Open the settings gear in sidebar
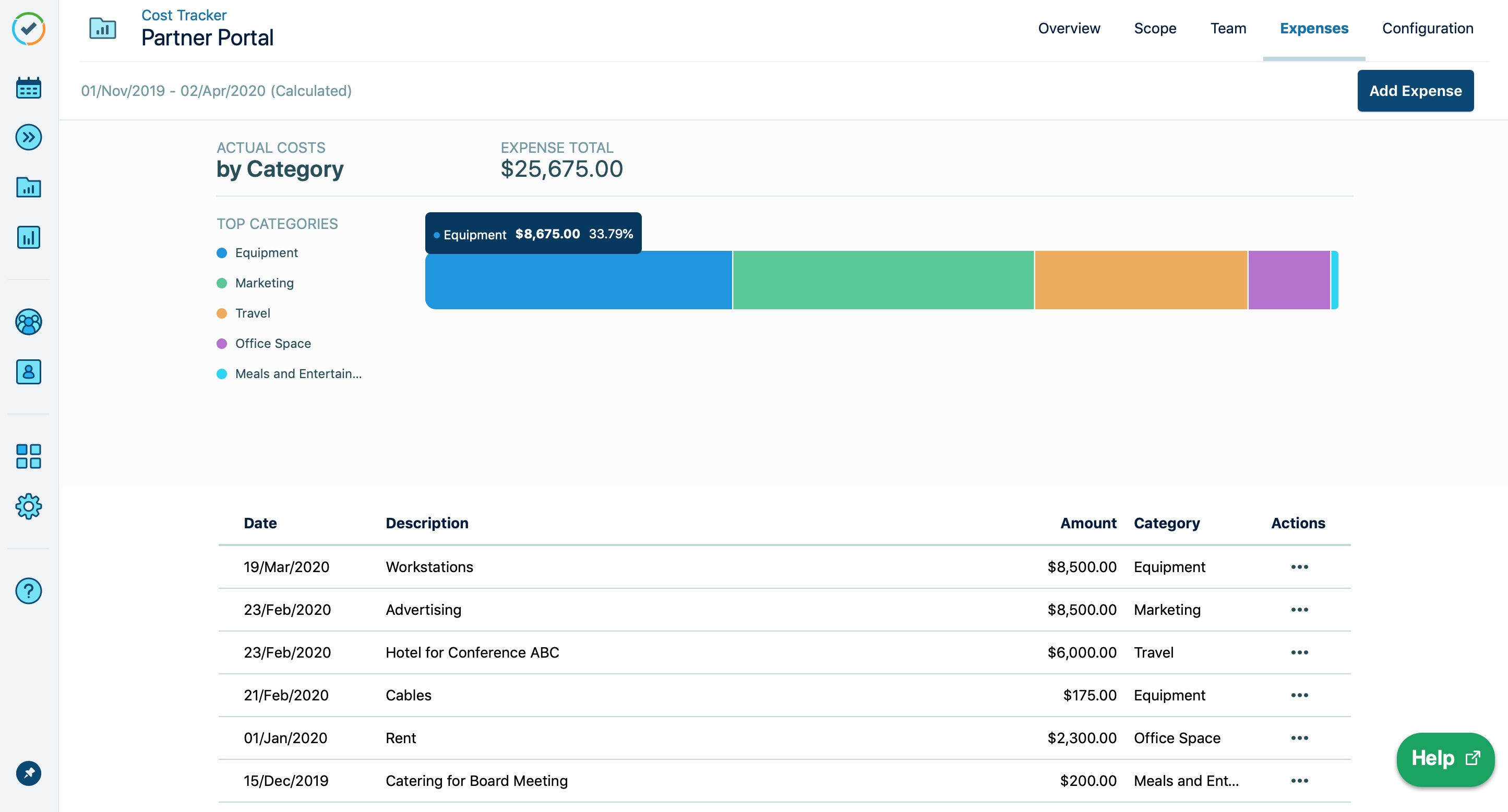1508x812 pixels. coord(28,506)
